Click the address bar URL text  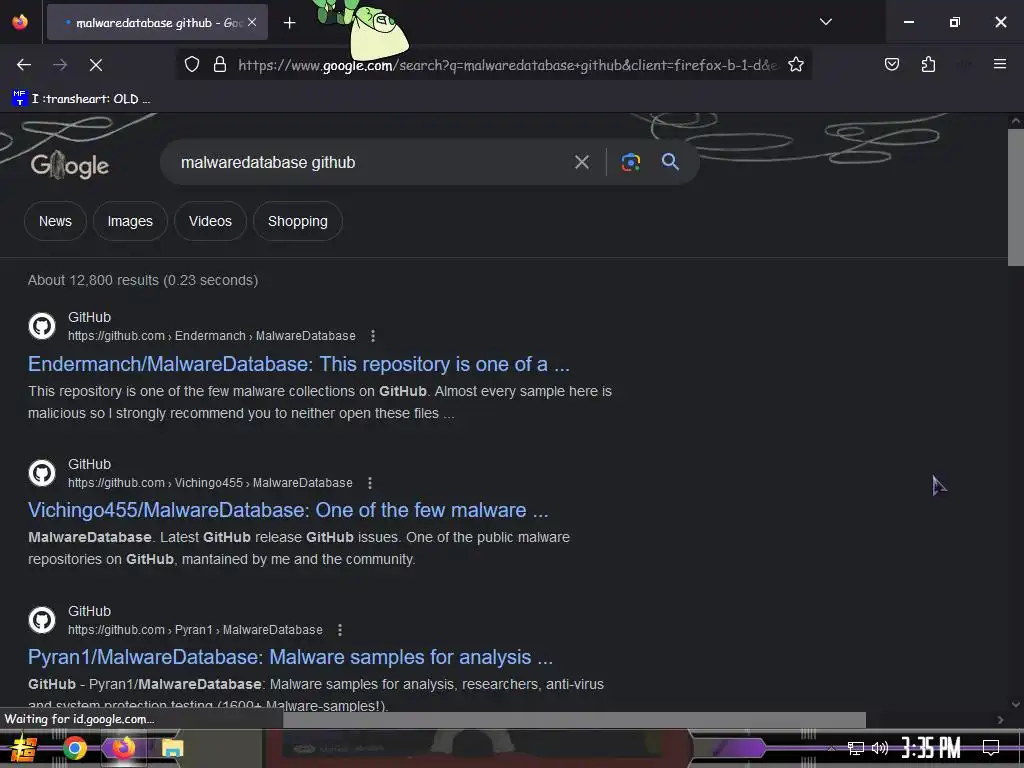(x=508, y=65)
